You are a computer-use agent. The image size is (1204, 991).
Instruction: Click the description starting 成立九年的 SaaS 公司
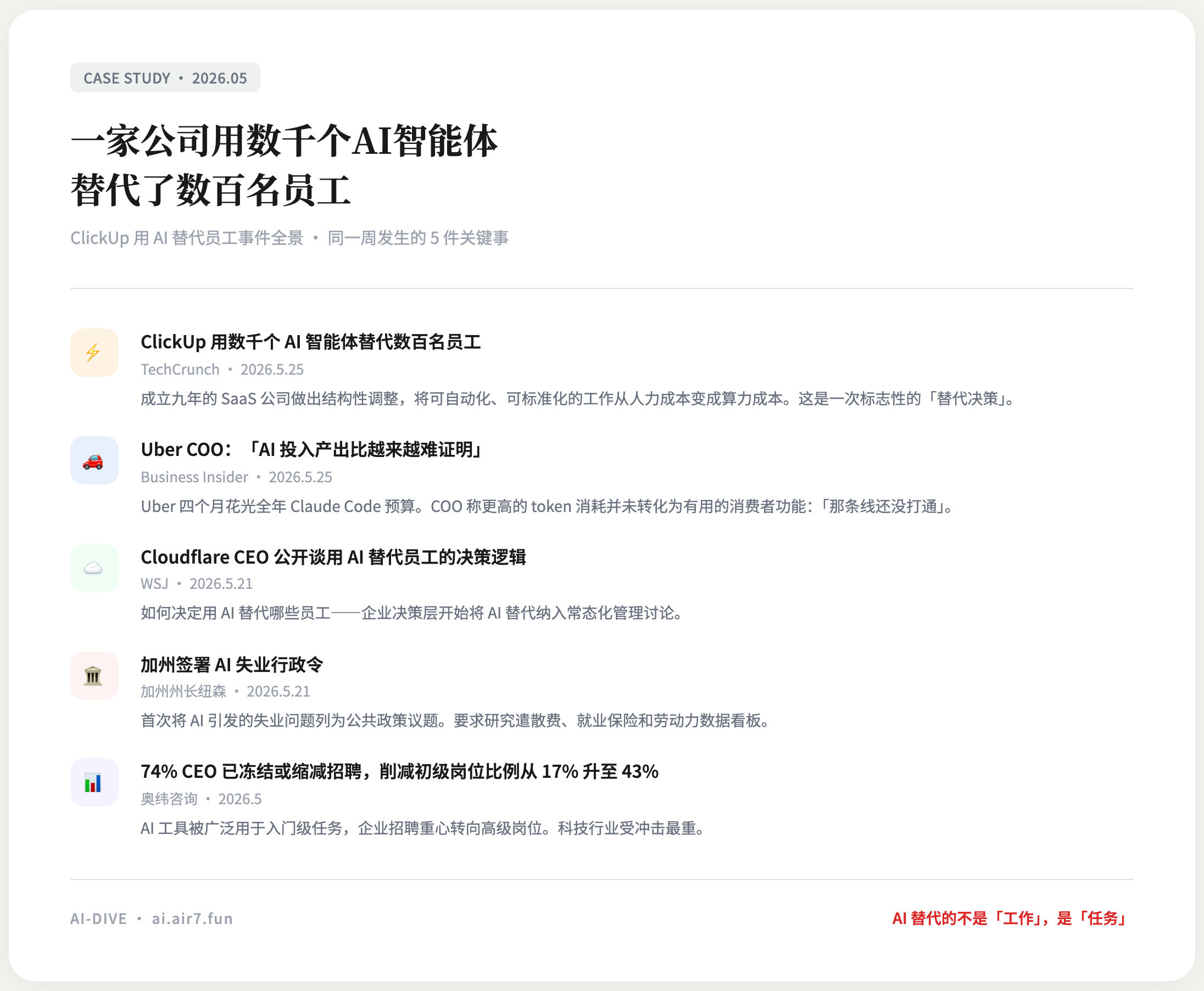[579, 398]
